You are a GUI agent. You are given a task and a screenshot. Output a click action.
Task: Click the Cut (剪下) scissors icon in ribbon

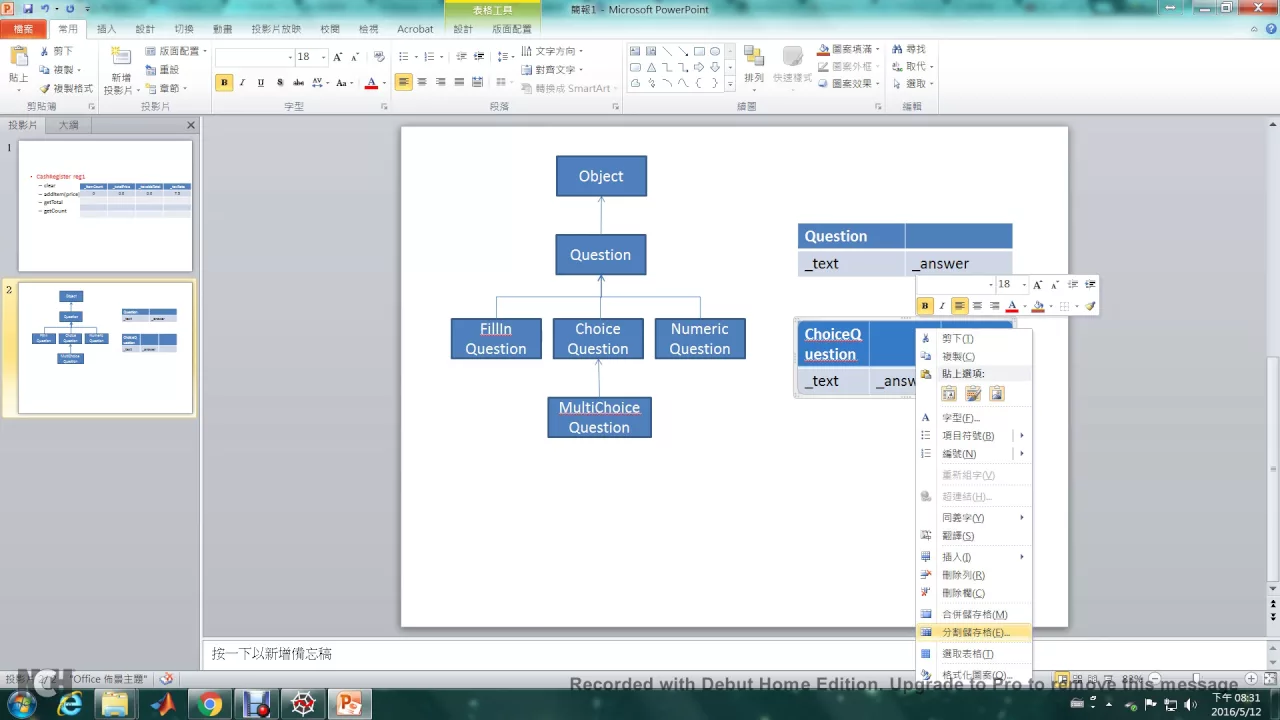pyautogui.click(x=44, y=51)
